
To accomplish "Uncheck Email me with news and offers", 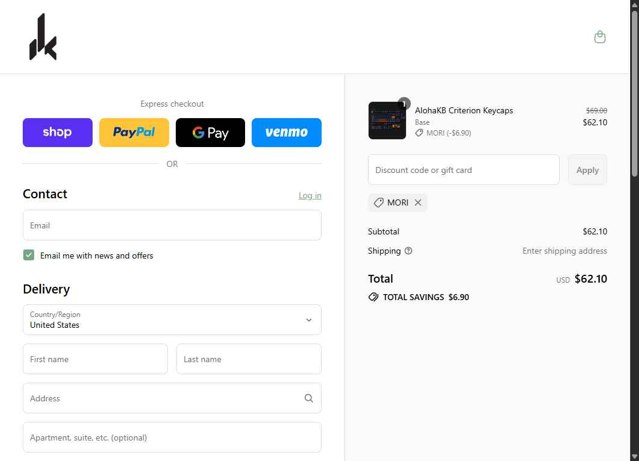I will point(29,255).
